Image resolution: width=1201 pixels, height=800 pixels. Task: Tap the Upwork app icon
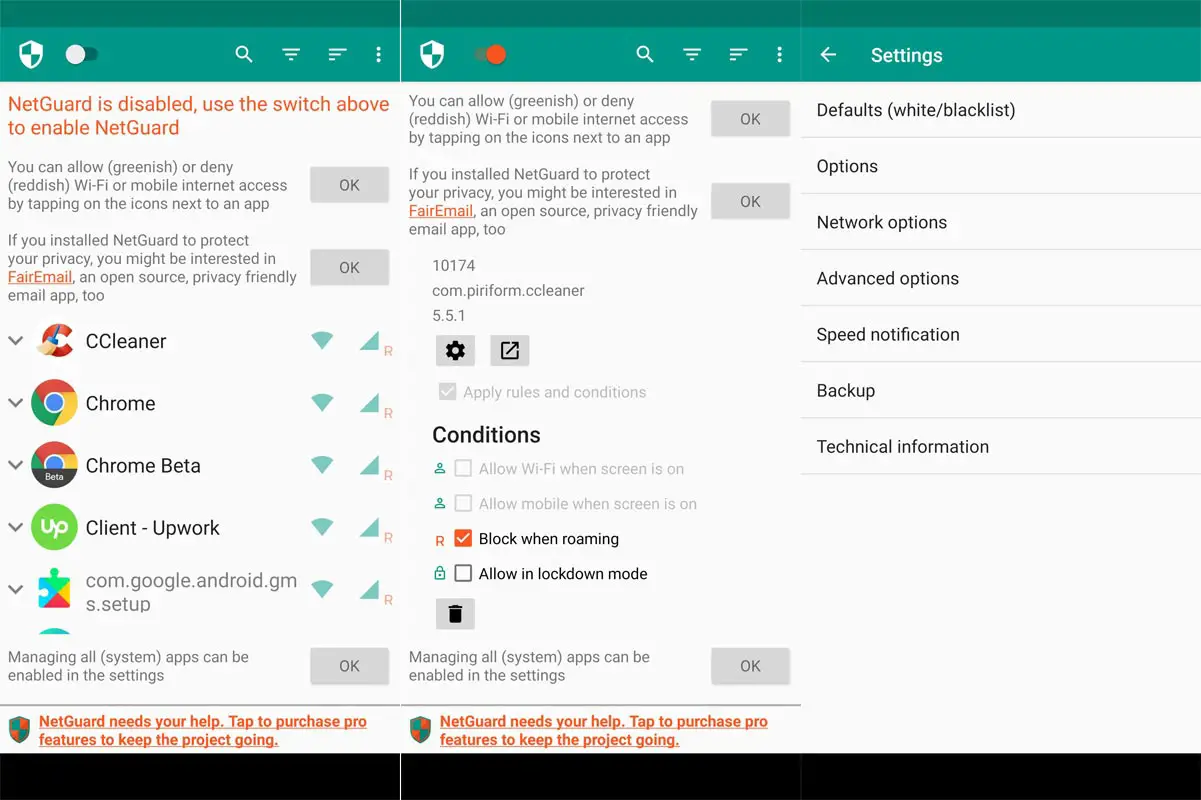tap(54, 527)
